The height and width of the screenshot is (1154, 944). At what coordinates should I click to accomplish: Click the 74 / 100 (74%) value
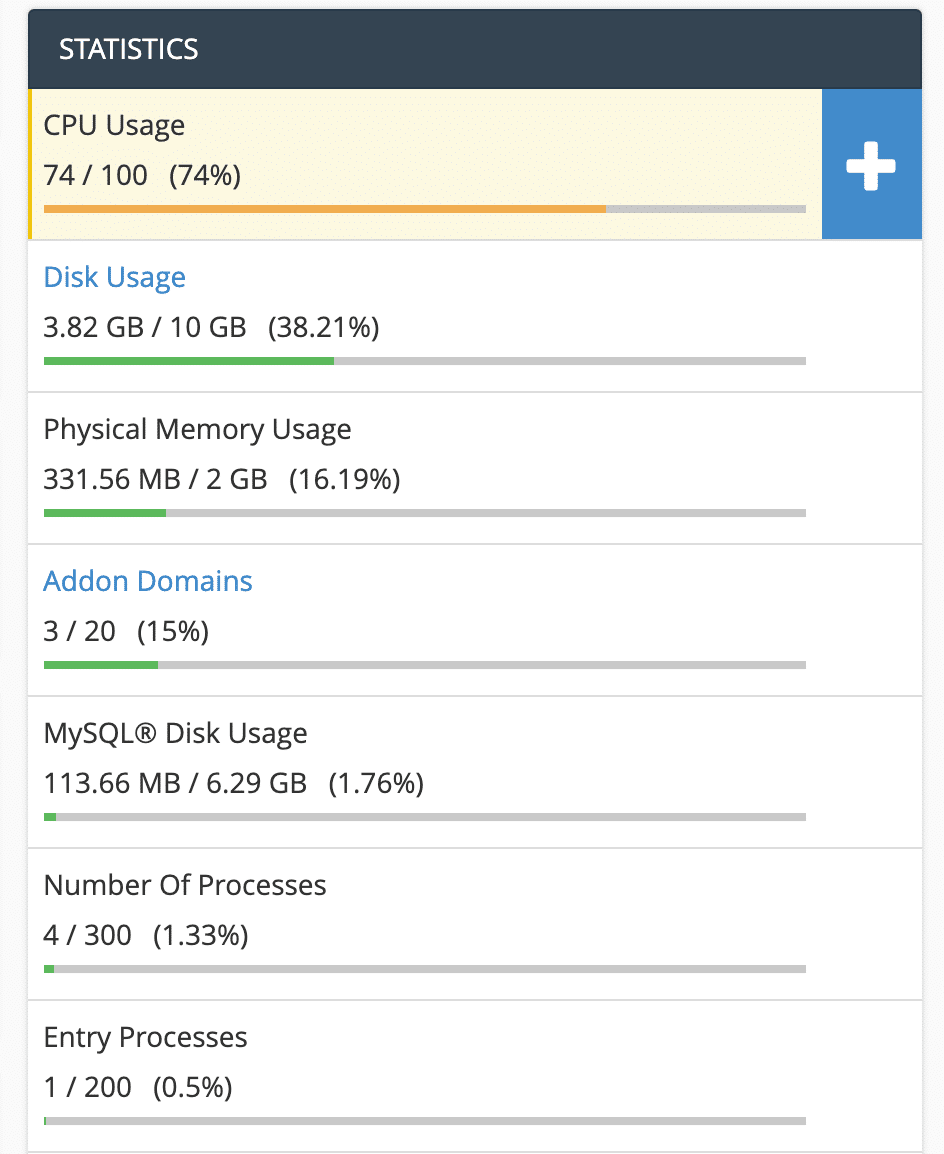coord(142,176)
